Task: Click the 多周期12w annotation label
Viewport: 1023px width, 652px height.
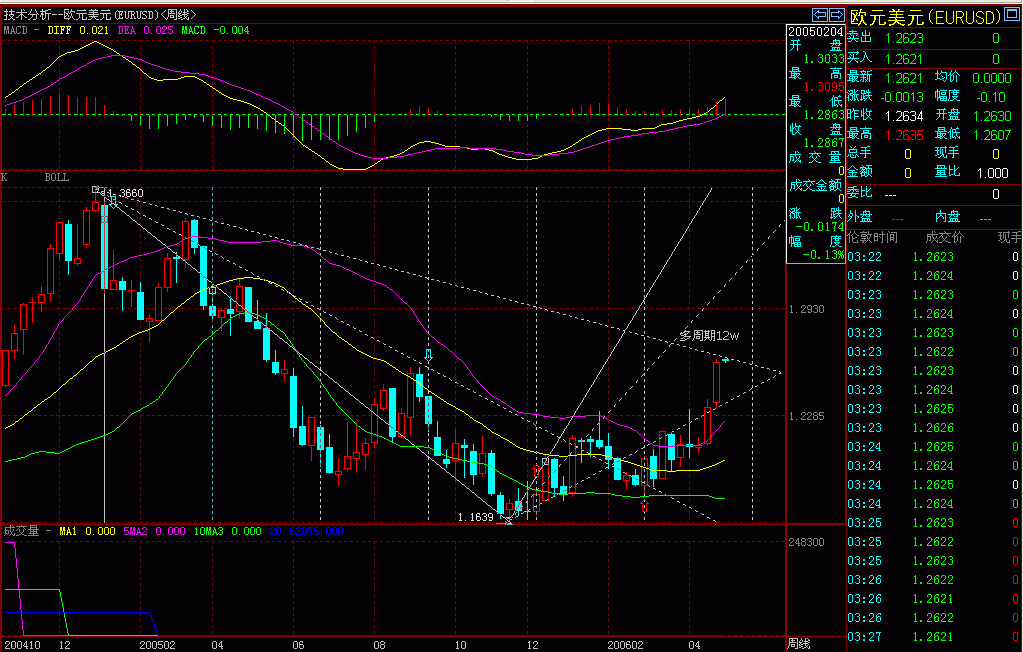Action: (x=708, y=335)
